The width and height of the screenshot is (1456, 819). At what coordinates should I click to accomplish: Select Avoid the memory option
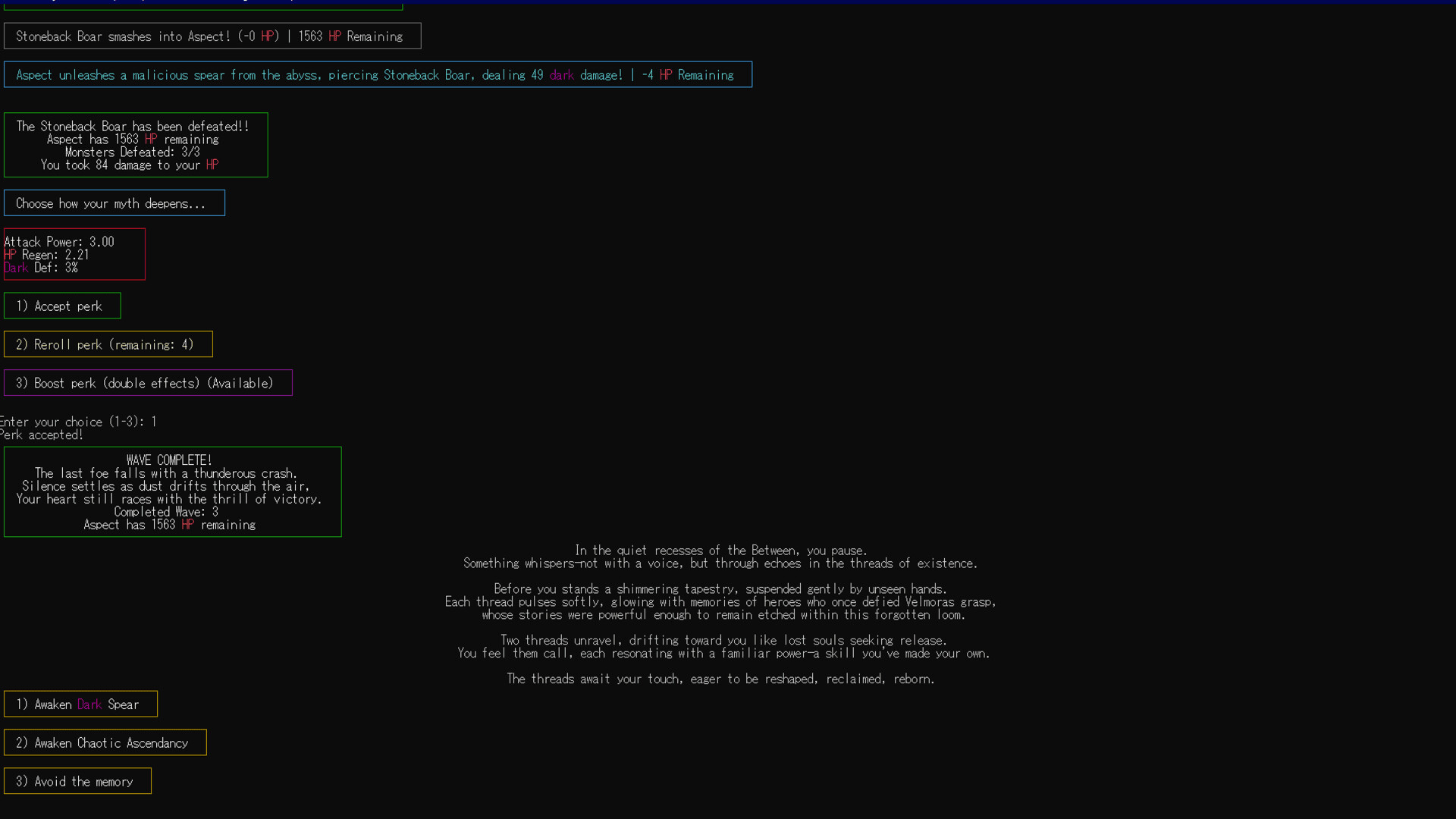pos(77,781)
